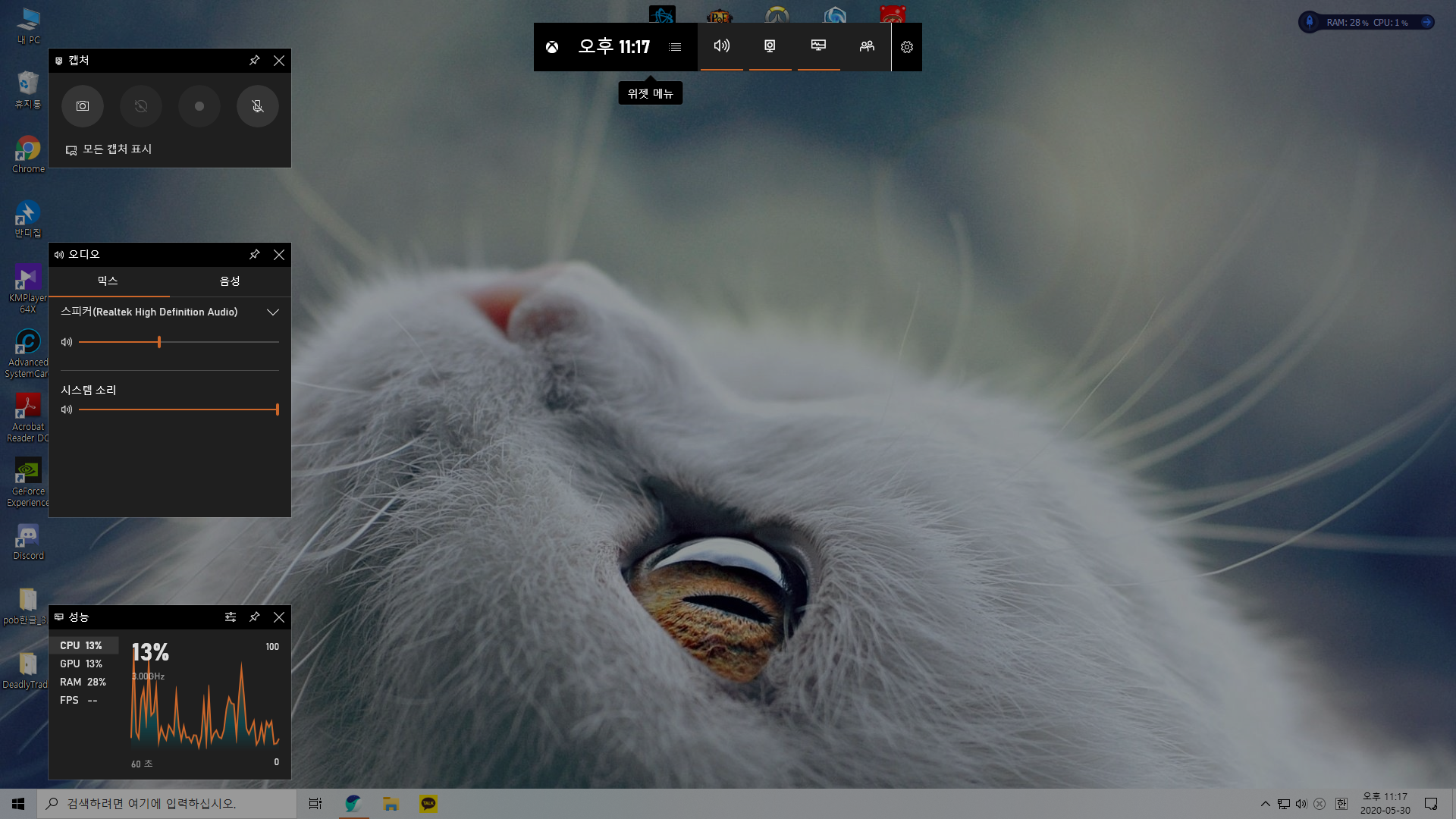The width and height of the screenshot is (1456, 819).
Task: Toggle the Performance widget in Game Bar
Action: [818, 46]
